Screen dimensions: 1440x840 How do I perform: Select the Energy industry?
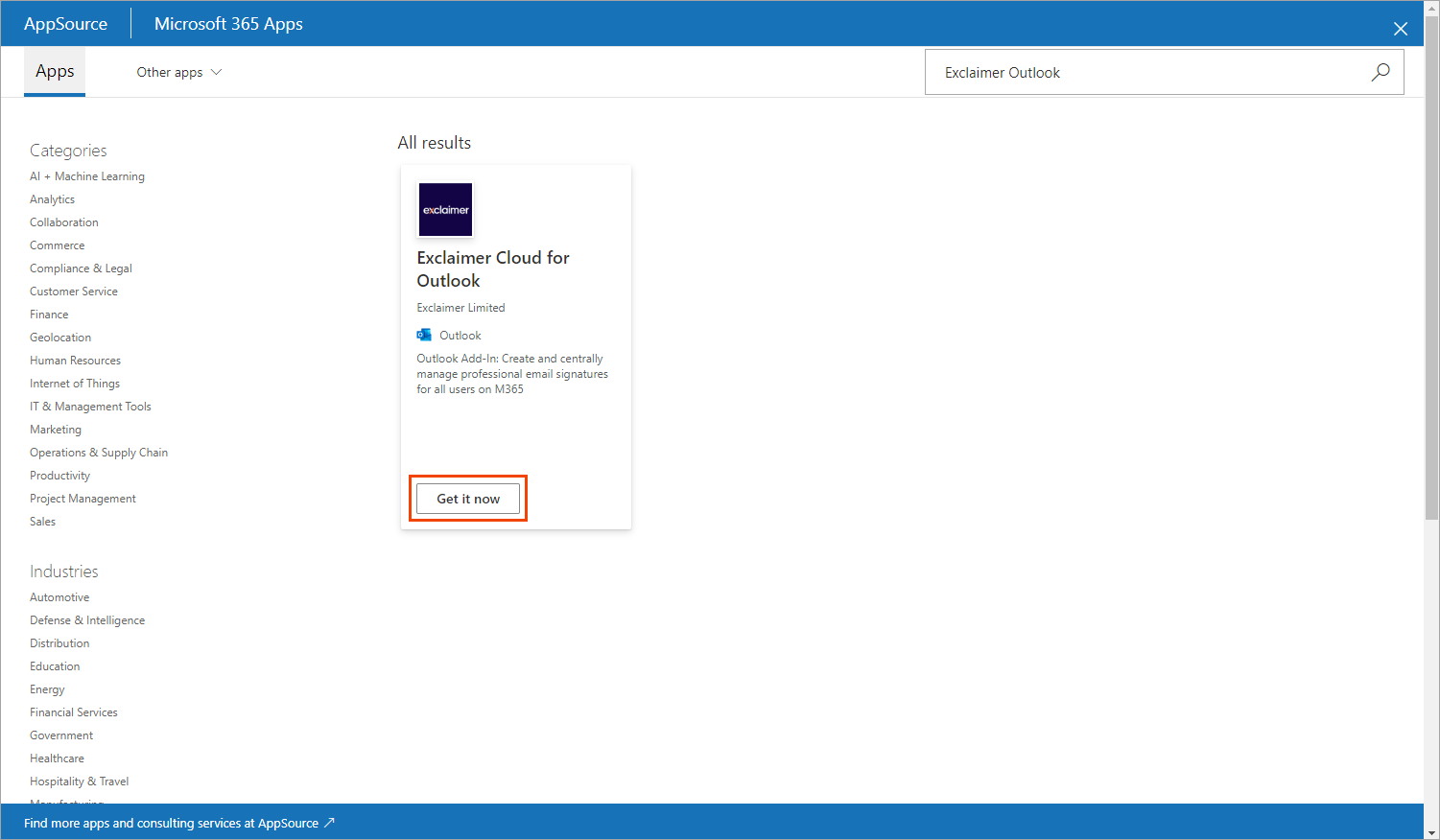click(47, 689)
